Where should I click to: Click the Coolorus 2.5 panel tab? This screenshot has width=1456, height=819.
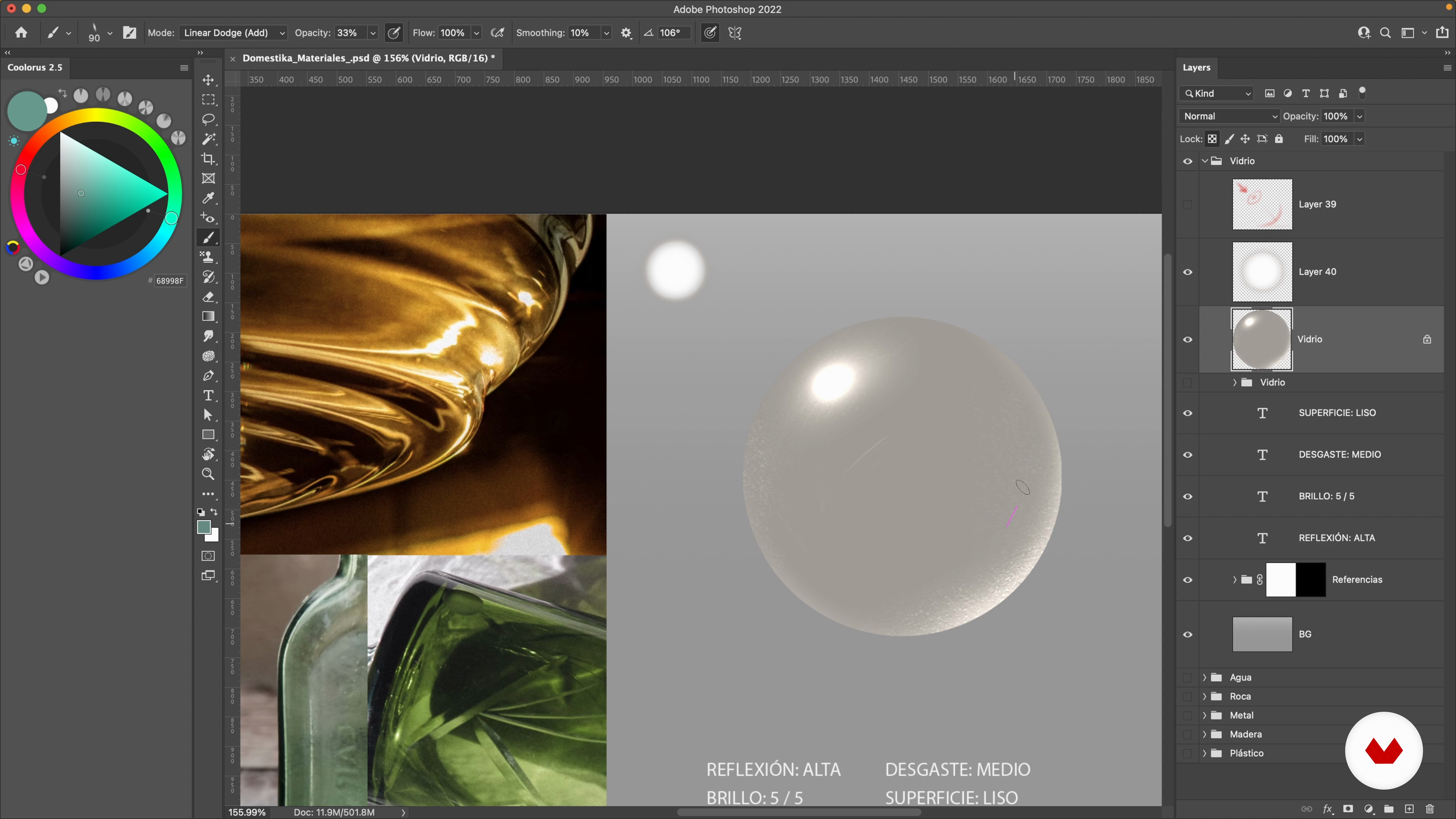coord(35,67)
